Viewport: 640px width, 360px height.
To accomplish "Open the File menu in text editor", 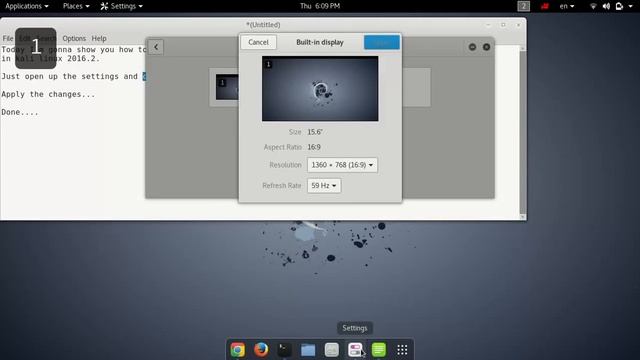I will pos(8,38).
